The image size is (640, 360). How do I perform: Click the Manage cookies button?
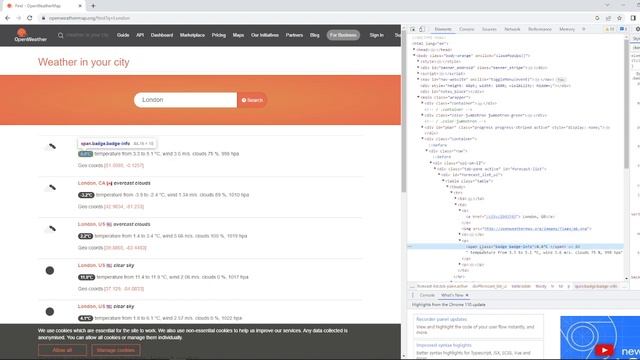click(x=116, y=350)
